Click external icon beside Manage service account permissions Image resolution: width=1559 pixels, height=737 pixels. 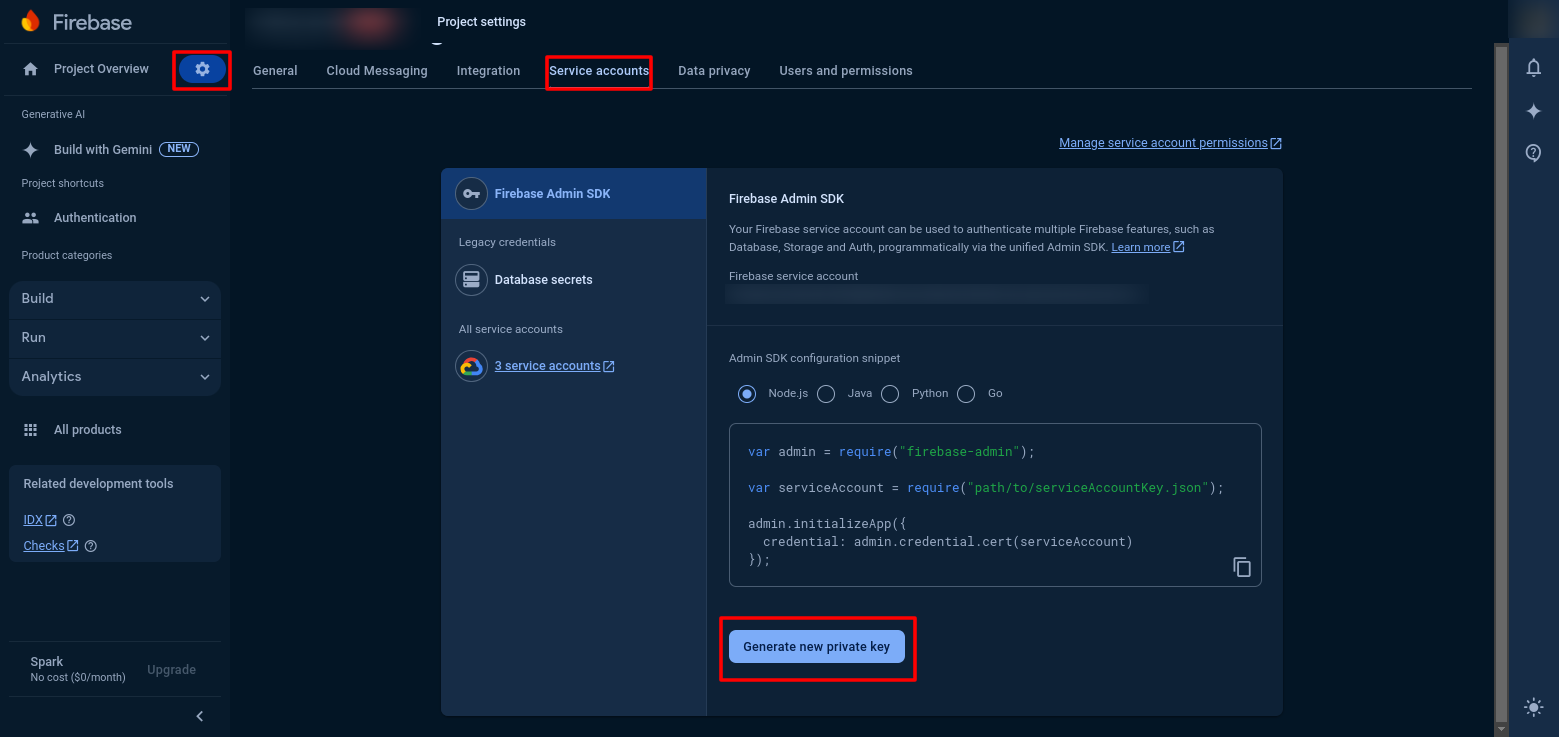click(1276, 143)
